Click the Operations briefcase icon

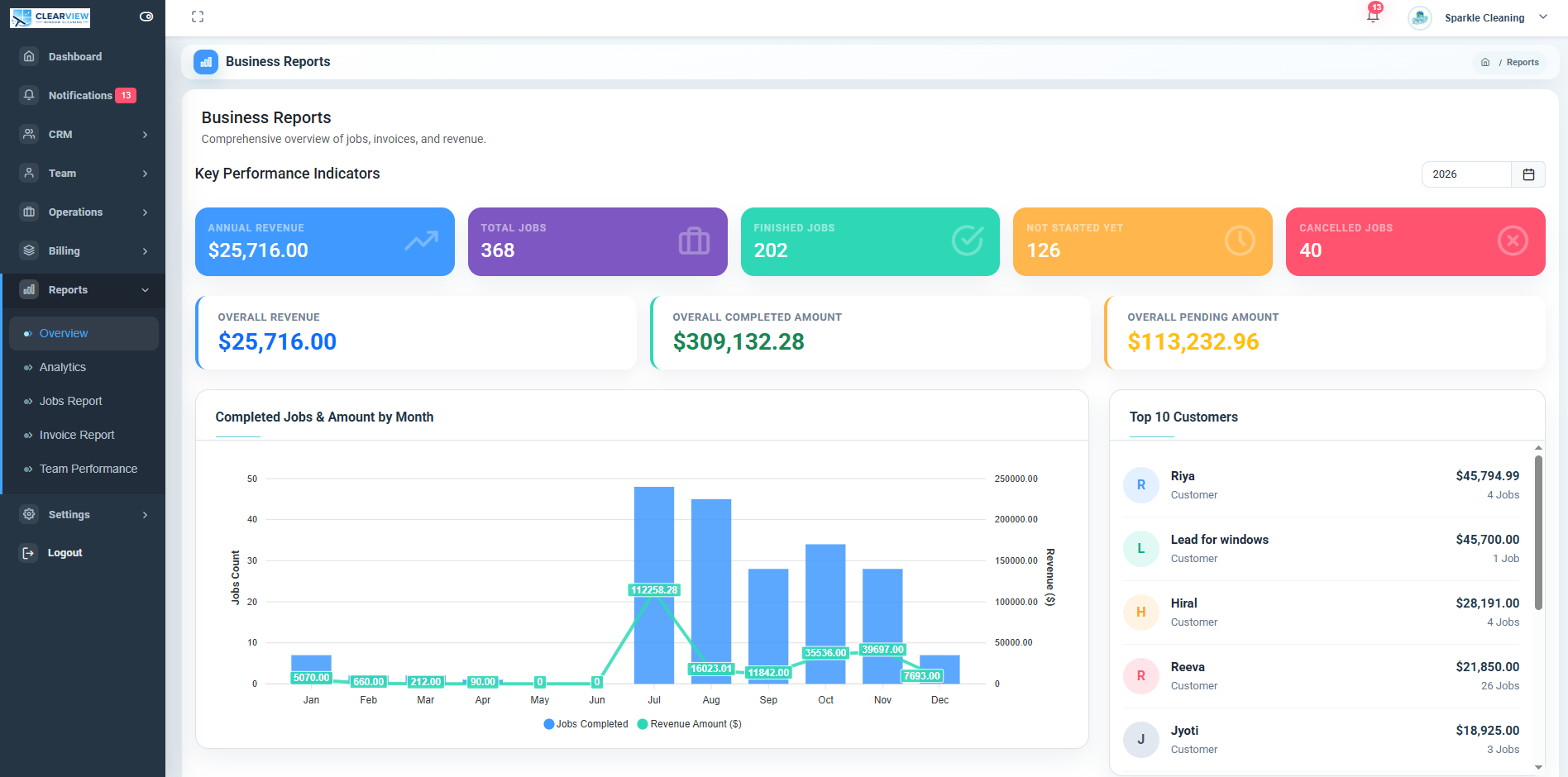pos(29,212)
